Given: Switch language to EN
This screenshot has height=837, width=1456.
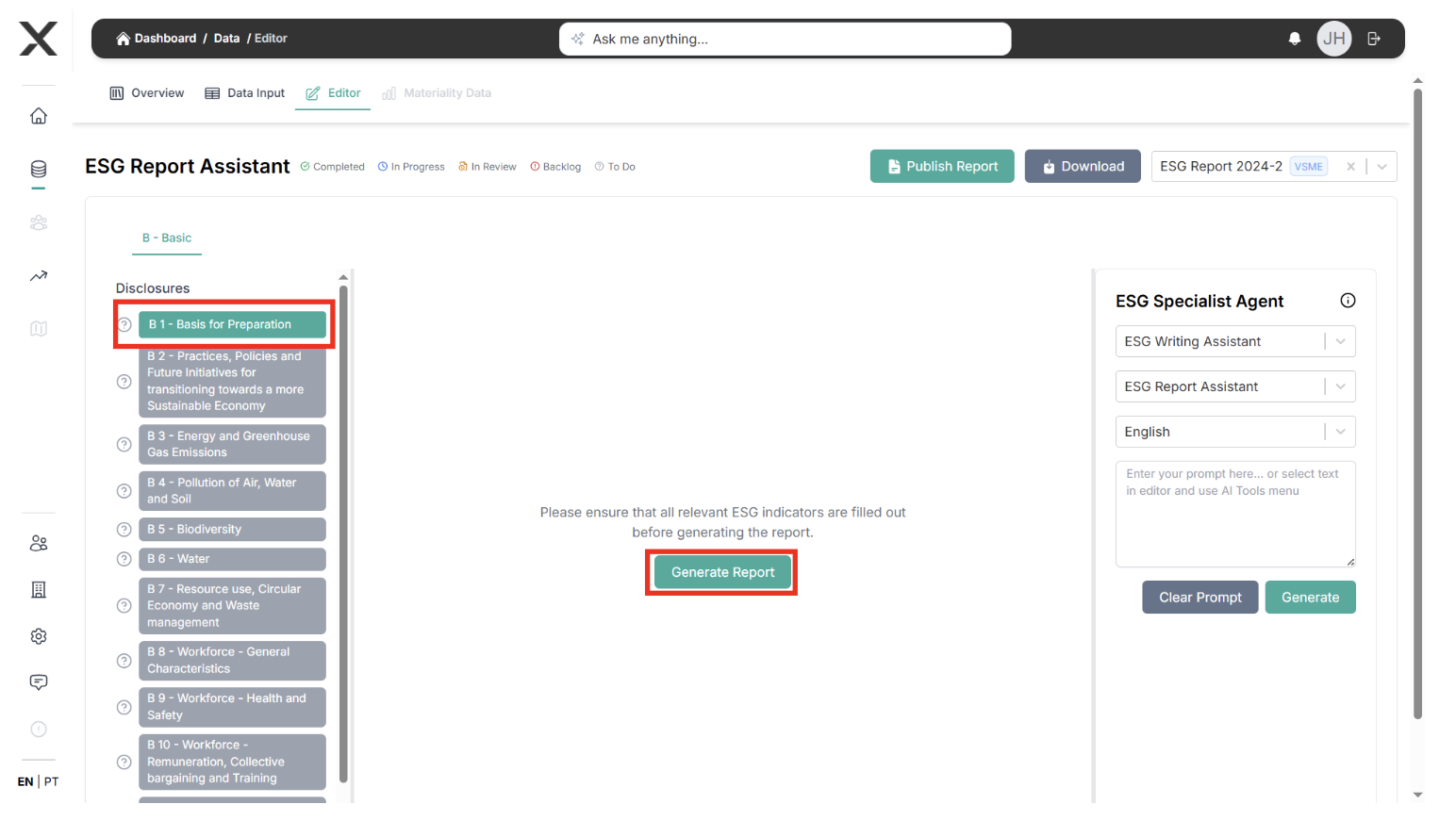Looking at the screenshot, I should 25,781.
